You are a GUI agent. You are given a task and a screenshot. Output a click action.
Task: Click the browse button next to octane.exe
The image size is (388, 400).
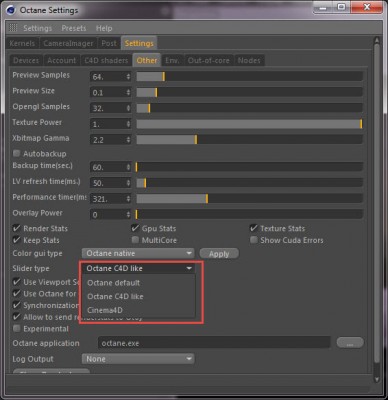[x=350, y=343]
